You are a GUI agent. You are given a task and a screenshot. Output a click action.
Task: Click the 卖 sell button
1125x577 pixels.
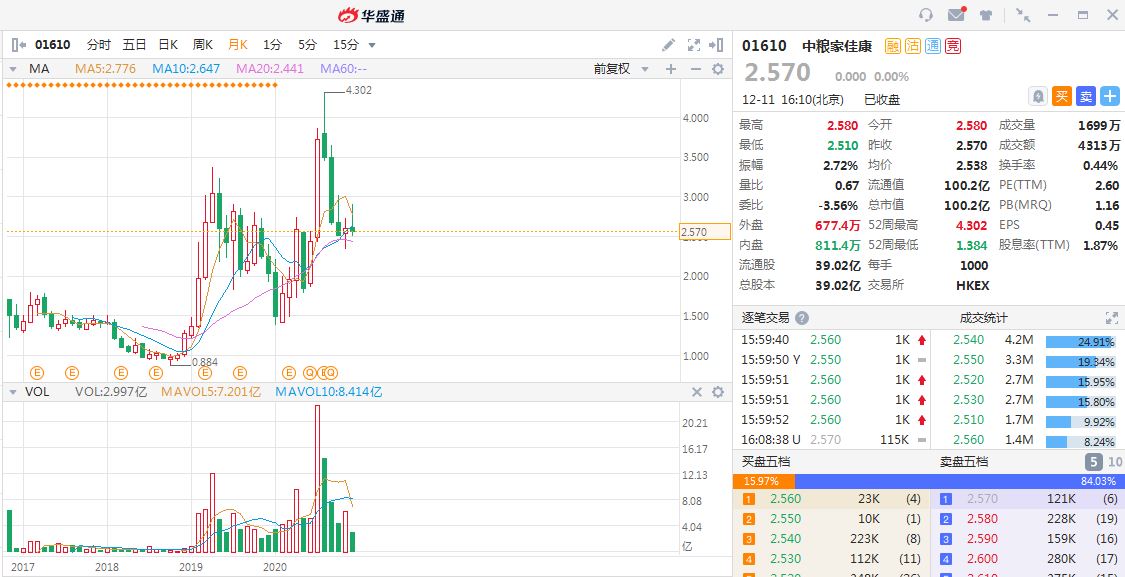coord(1086,96)
